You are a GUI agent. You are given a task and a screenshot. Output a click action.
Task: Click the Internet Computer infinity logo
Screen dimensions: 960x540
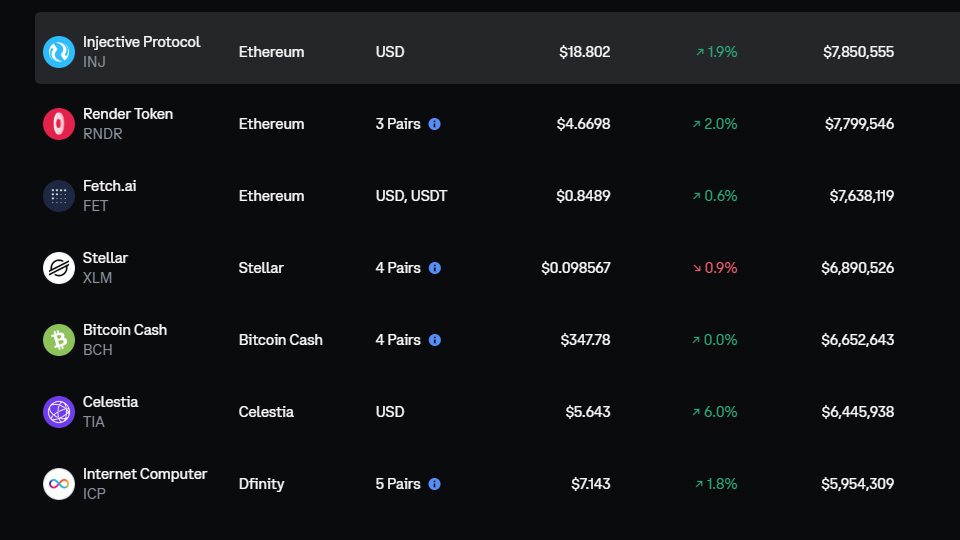(59, 484)
